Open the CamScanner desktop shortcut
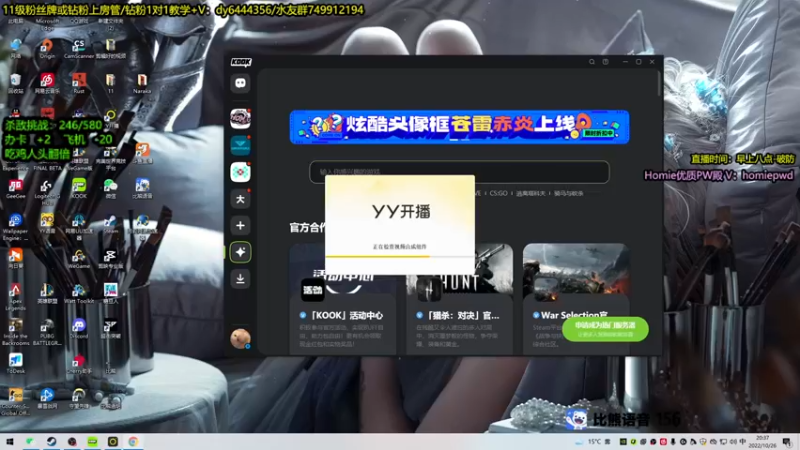Image resolution: width=800 pixels, height=450 pixels. [79, 49]
